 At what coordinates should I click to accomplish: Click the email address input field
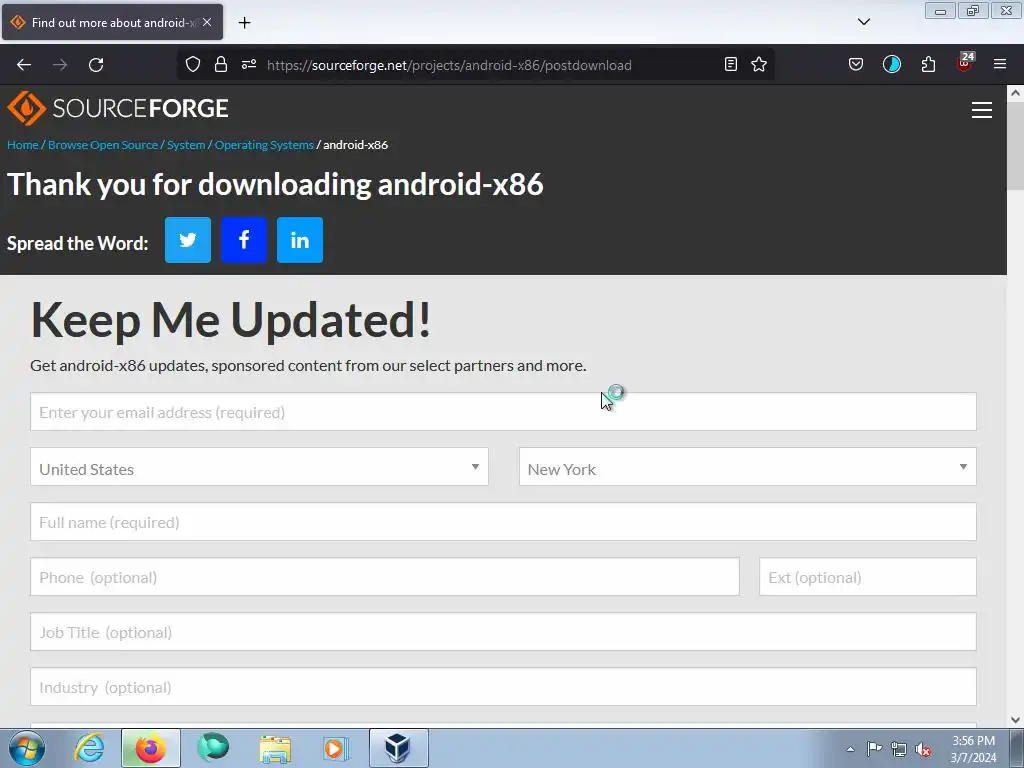point(503,412)
